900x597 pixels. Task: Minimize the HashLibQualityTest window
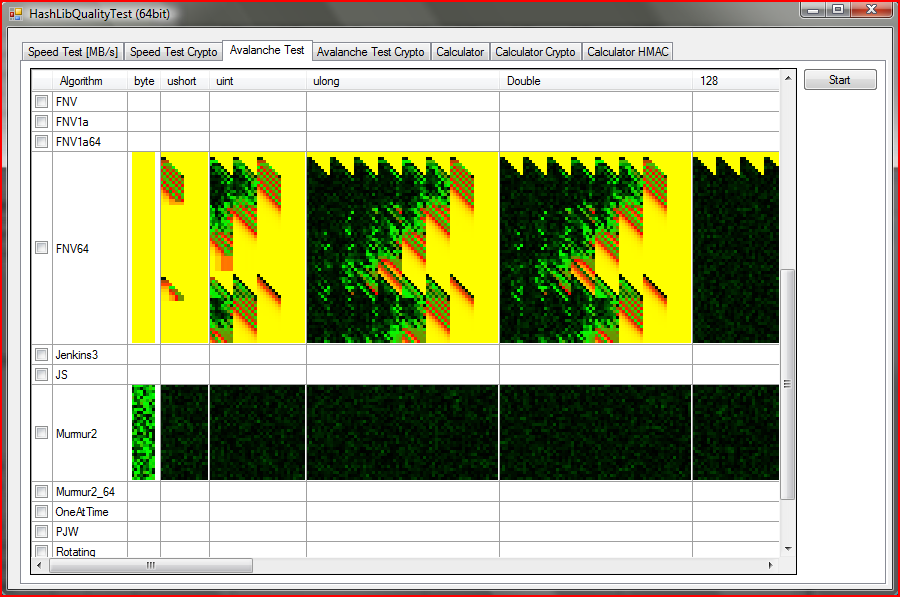[x=813, y=9]
